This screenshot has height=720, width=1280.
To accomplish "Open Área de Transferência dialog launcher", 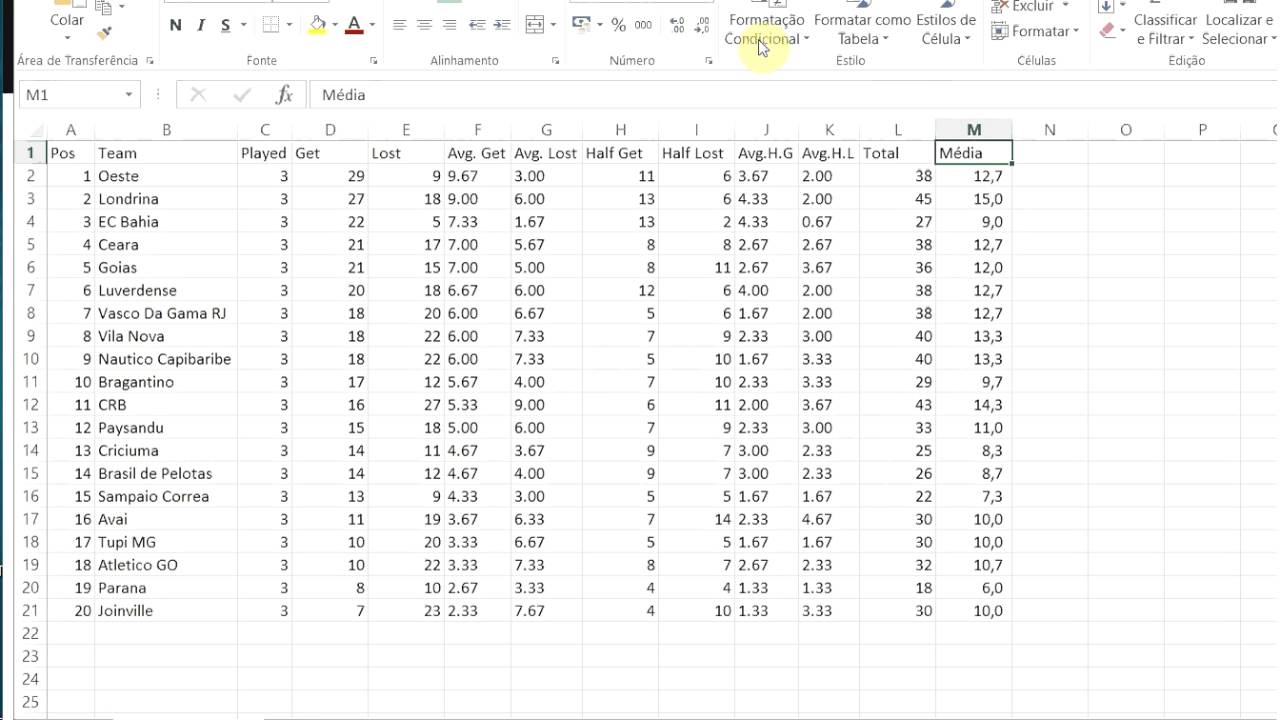I will tap(150, 61).
